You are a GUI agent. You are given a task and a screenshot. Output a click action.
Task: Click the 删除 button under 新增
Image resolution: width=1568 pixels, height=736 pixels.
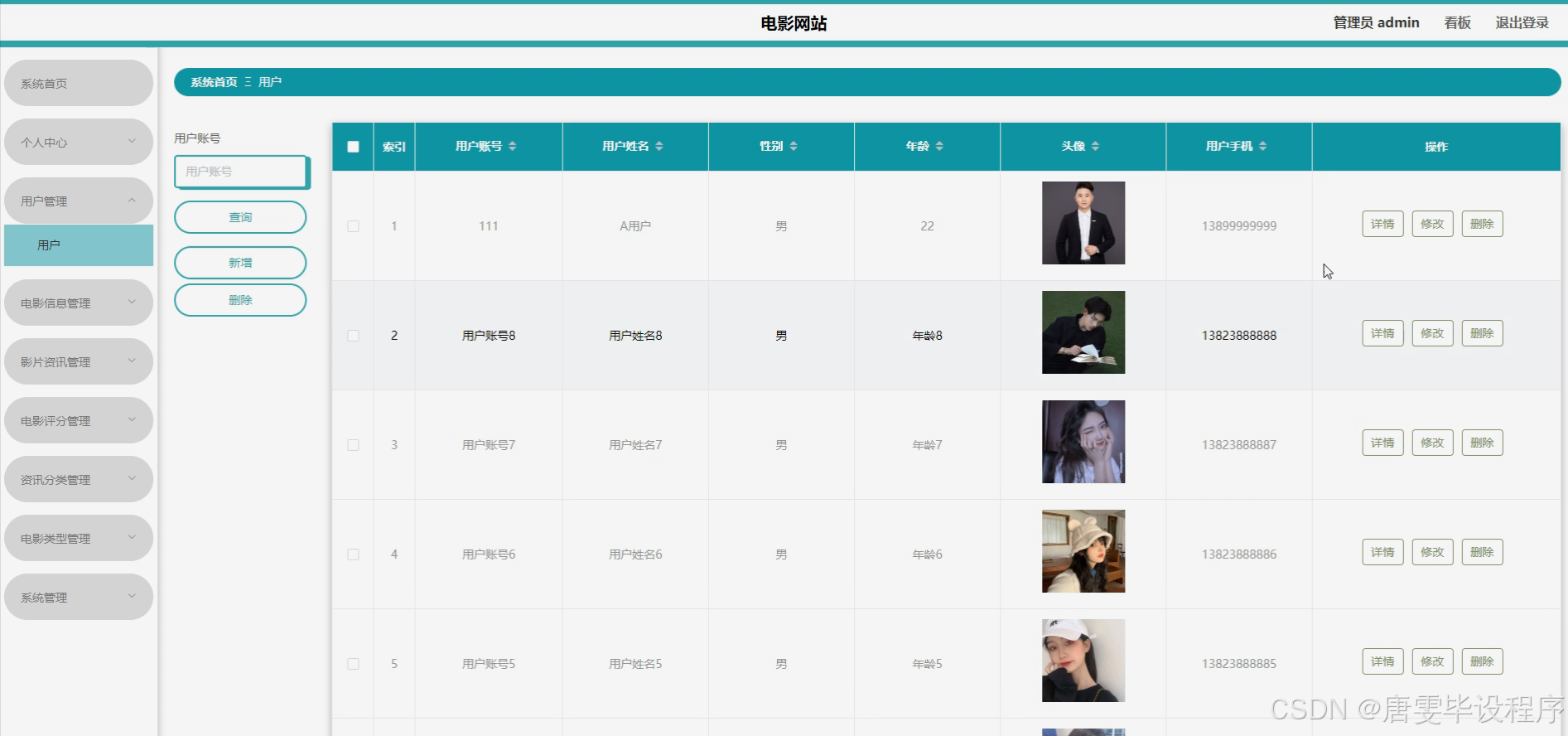click(240, 300)
